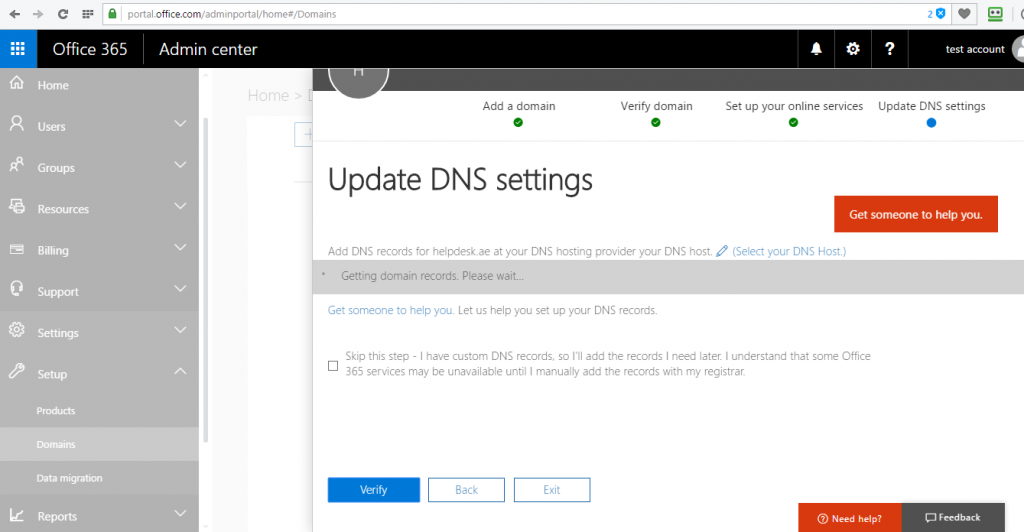Click the Resources icon in sidebar
The width and height of the screenshot is (1024, 532).
16,206
